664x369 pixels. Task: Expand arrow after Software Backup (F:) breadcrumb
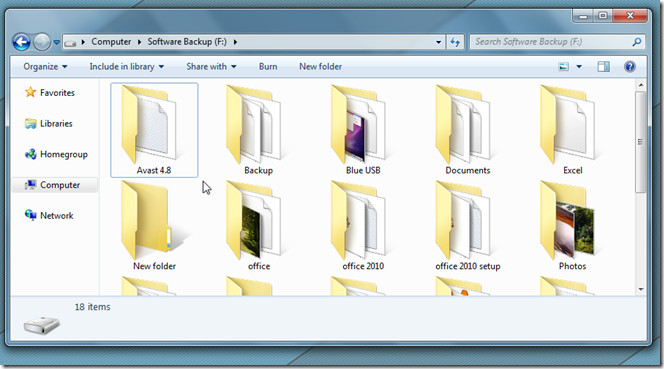tap(235, 42)
